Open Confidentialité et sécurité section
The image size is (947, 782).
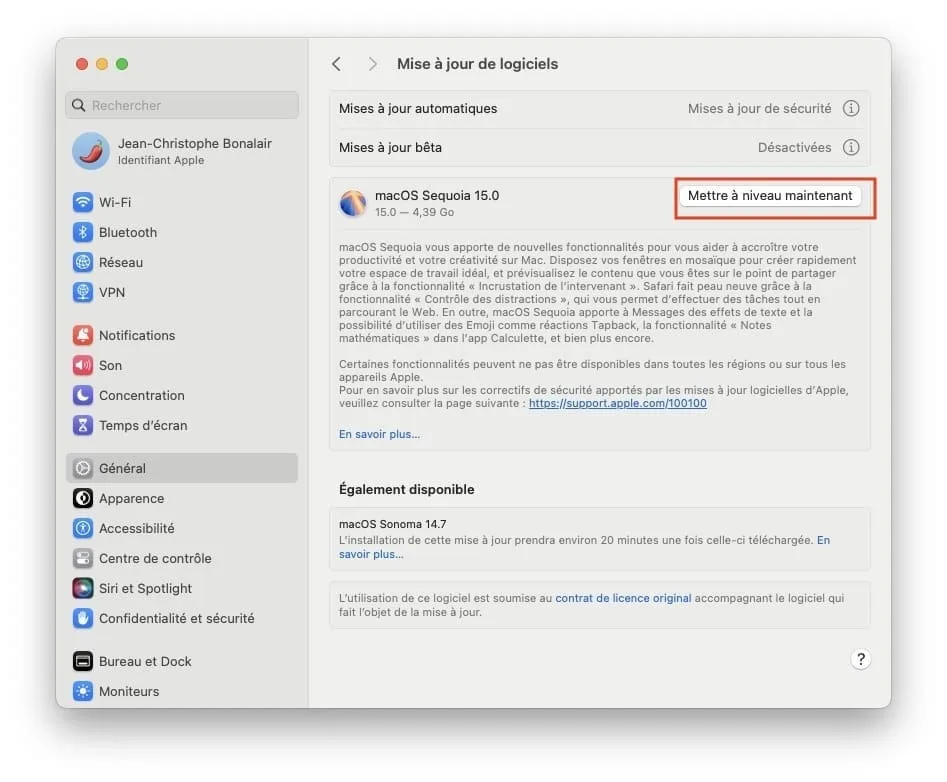coord(176,618)
